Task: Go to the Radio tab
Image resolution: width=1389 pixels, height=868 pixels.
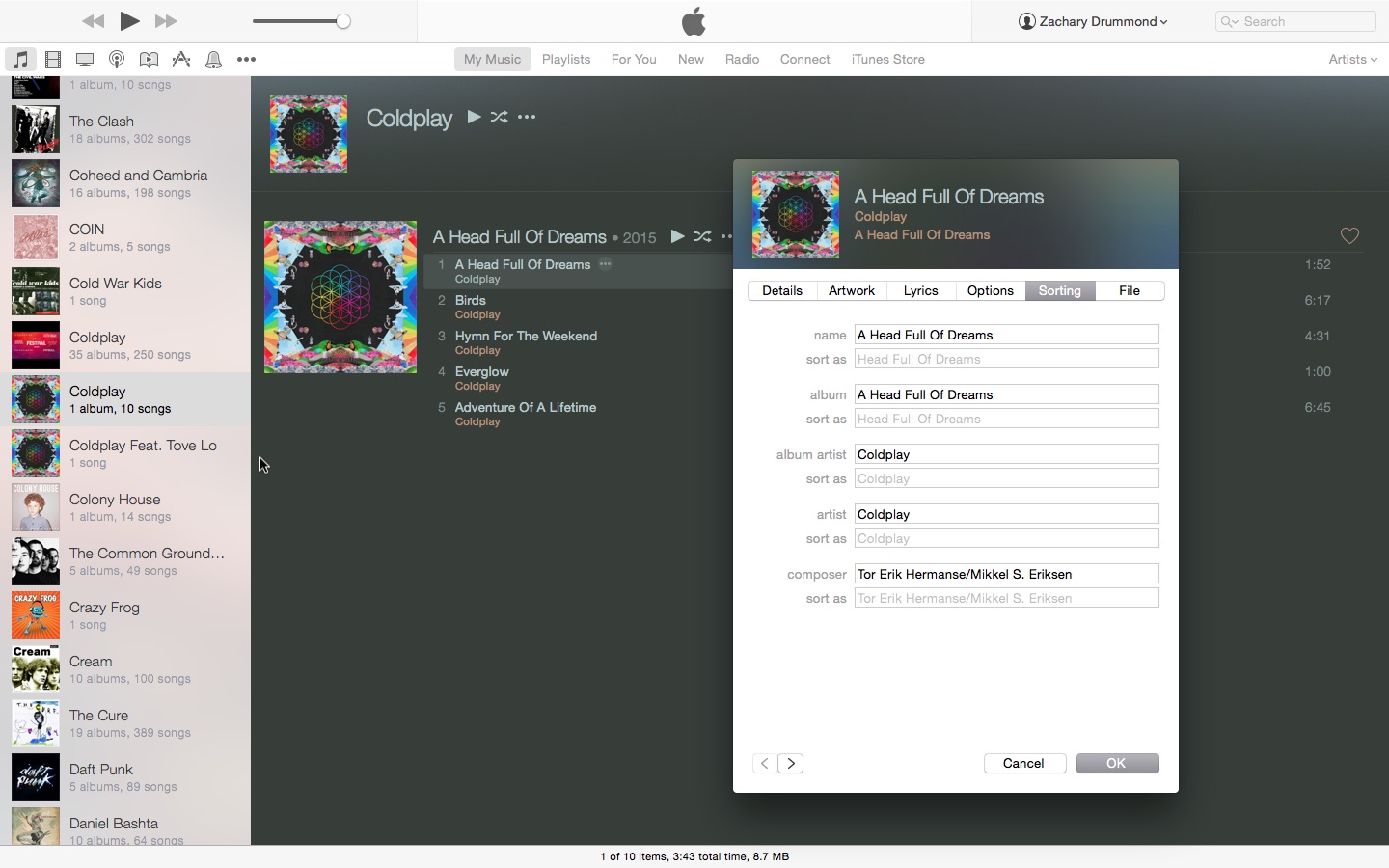Action: (742, 59)
